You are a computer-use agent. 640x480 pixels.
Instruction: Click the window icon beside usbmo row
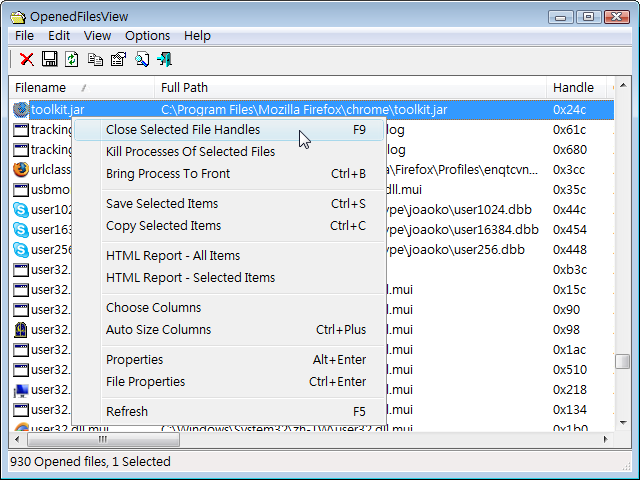click(21, 189)
